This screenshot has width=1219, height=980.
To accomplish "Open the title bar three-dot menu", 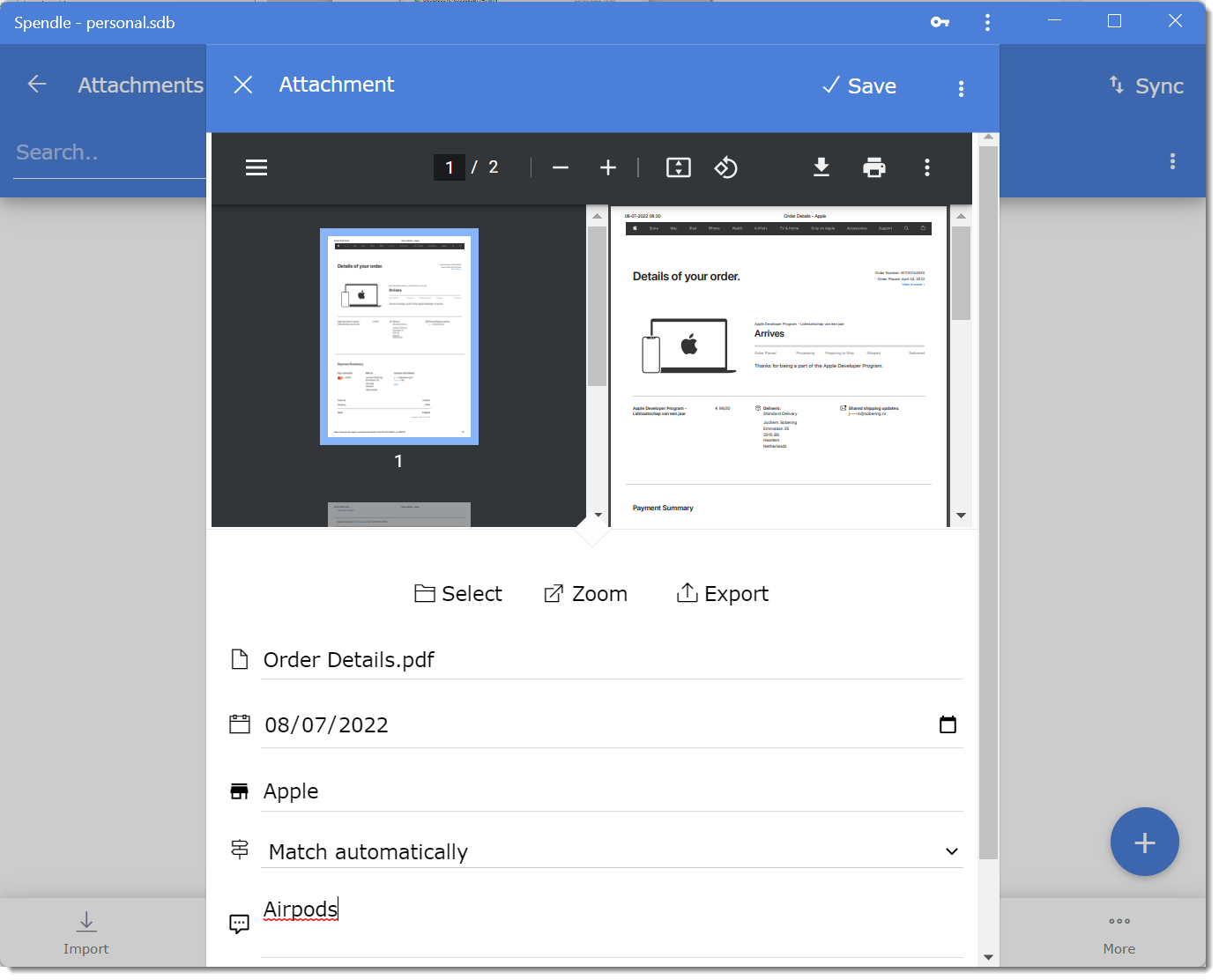I will click(x=987, y=22).
